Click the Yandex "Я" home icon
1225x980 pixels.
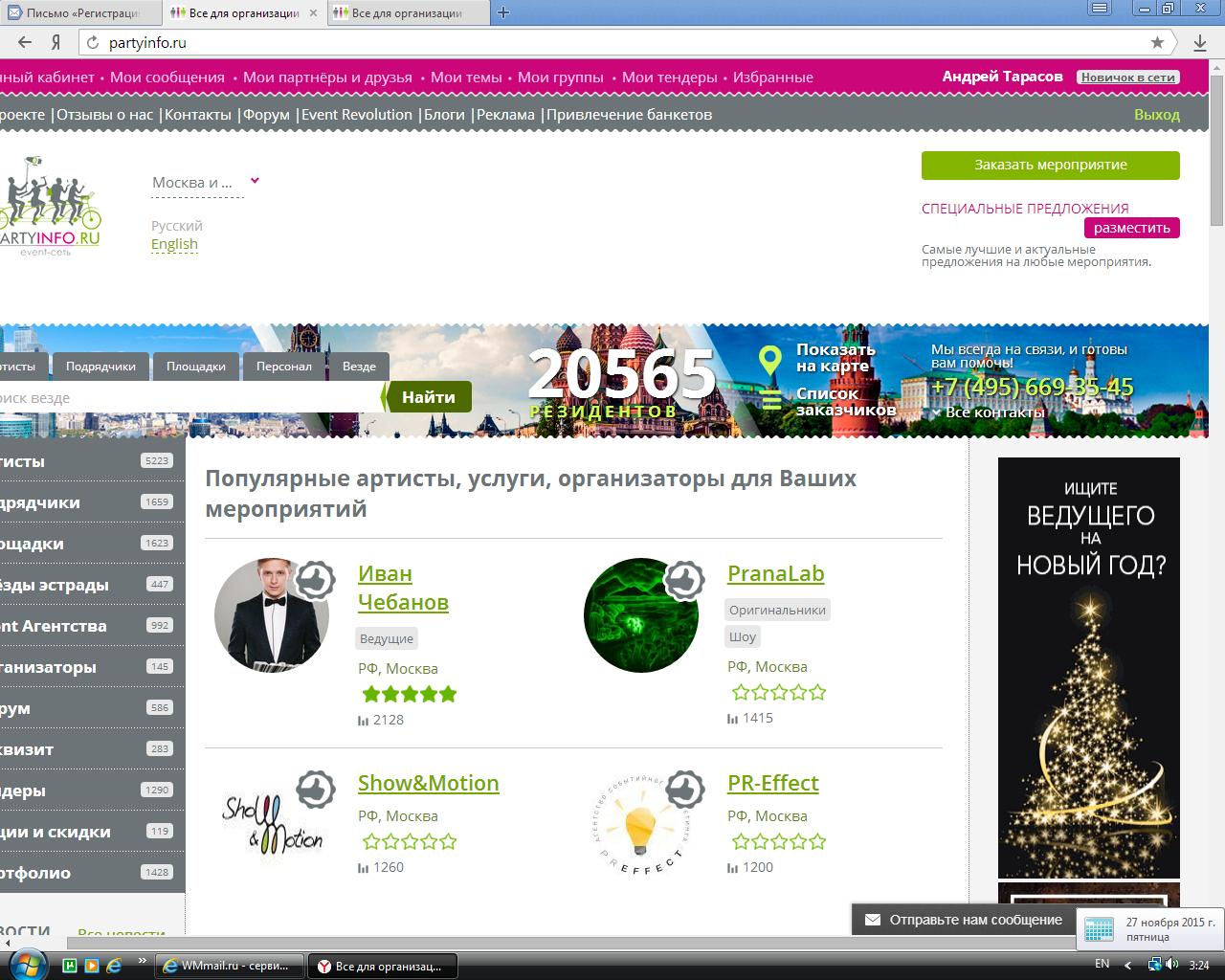pos(56,42)
